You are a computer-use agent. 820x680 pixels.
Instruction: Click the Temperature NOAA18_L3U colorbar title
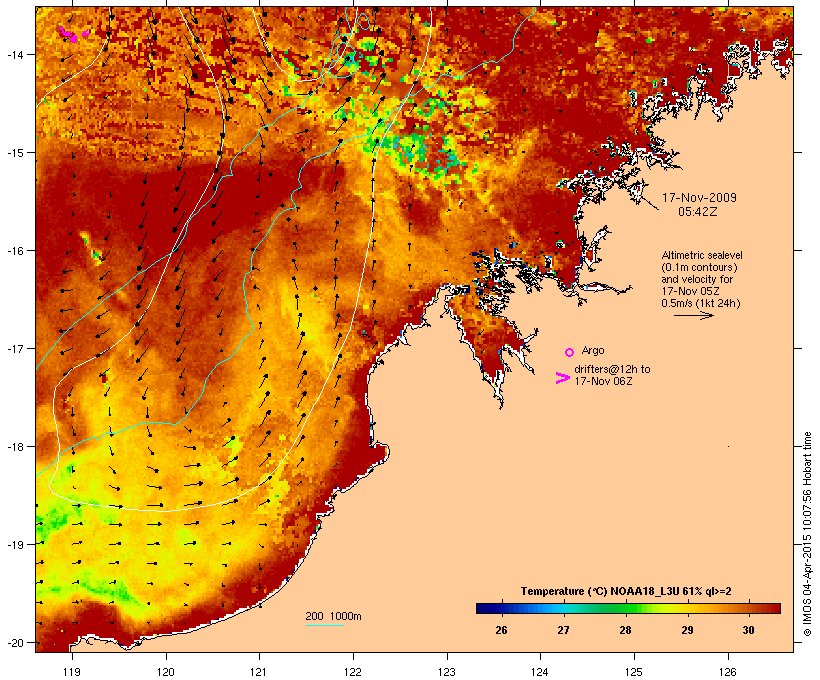[626, 591]
